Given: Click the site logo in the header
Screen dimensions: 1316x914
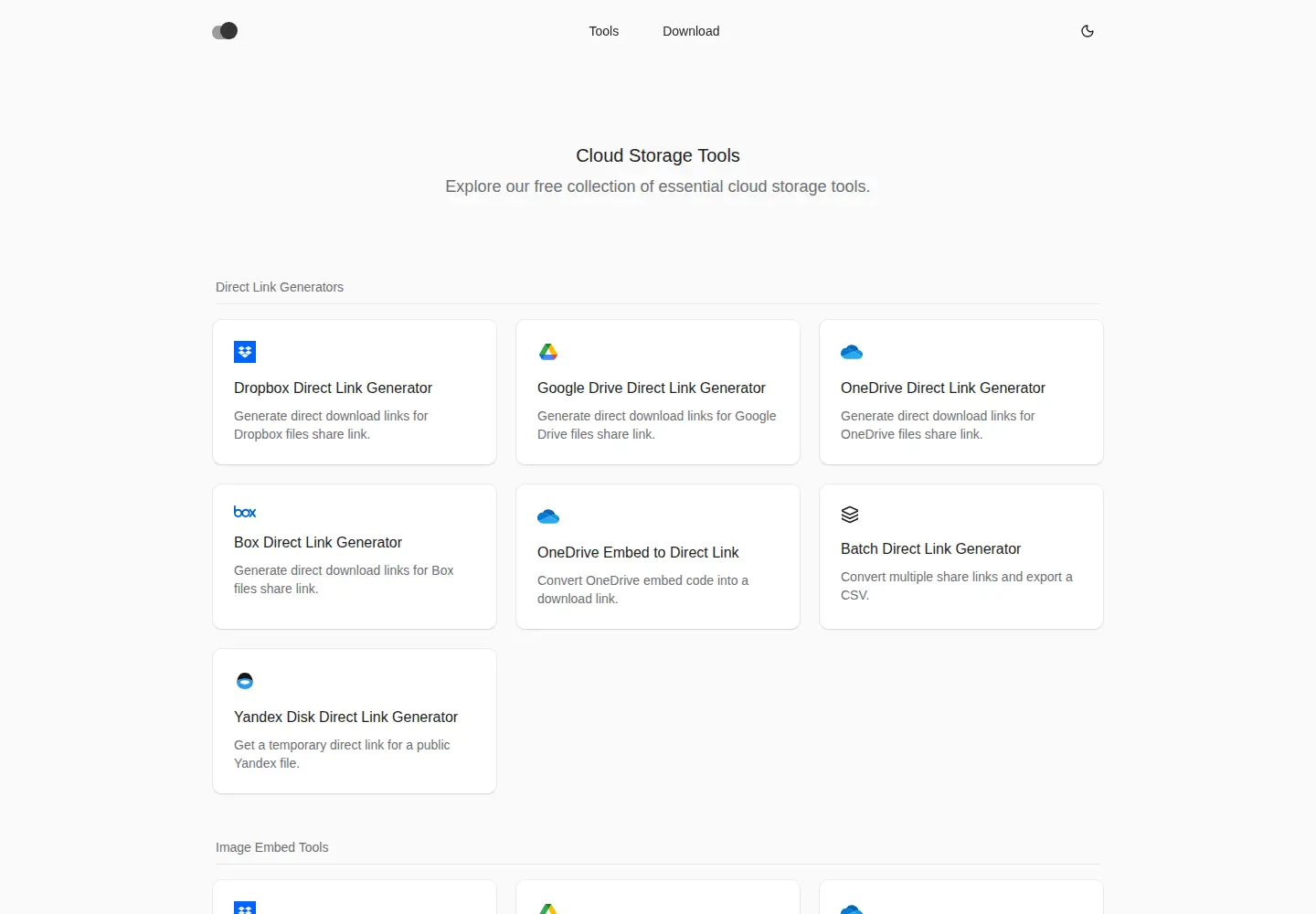Looking at the screenshot, I should [x=225, y=31].
